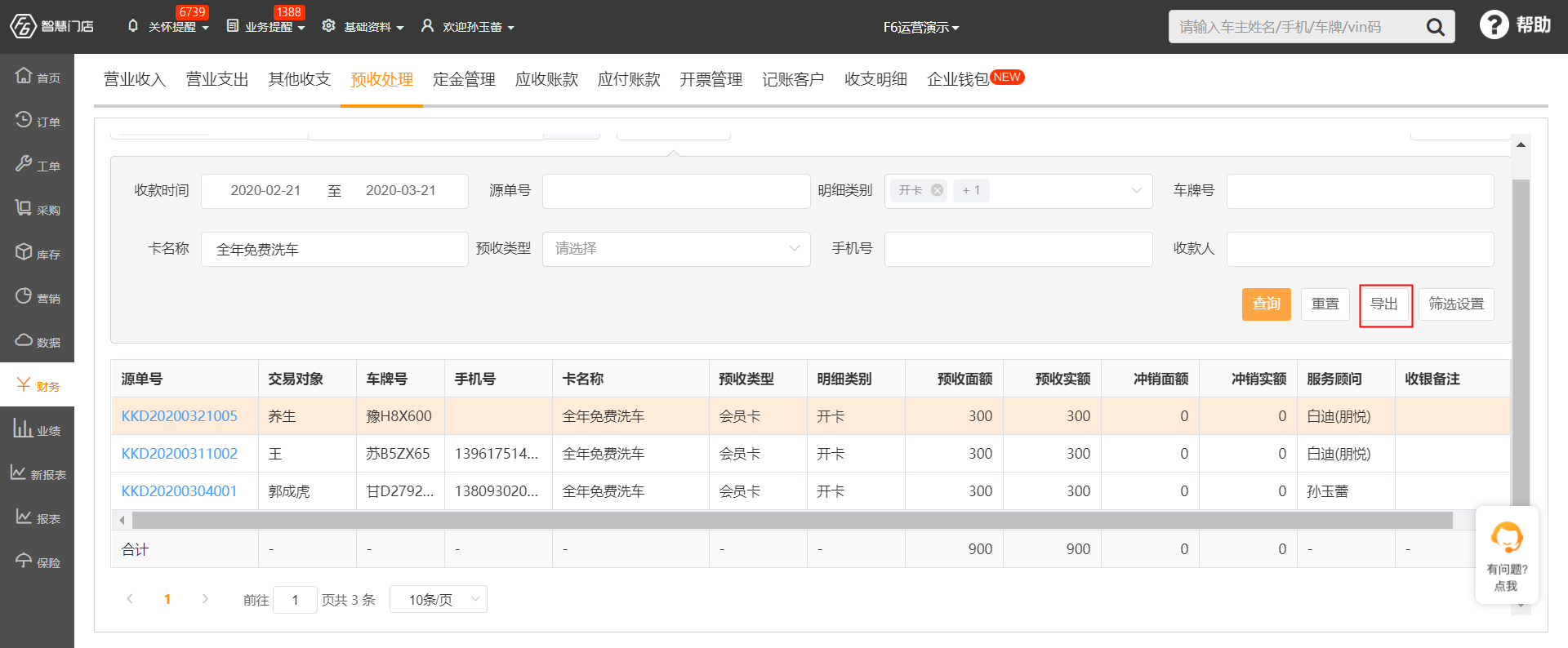The height and width of the screenshot is (648, 1568).
Task: Select page number 1
Action: coord(167,599)
